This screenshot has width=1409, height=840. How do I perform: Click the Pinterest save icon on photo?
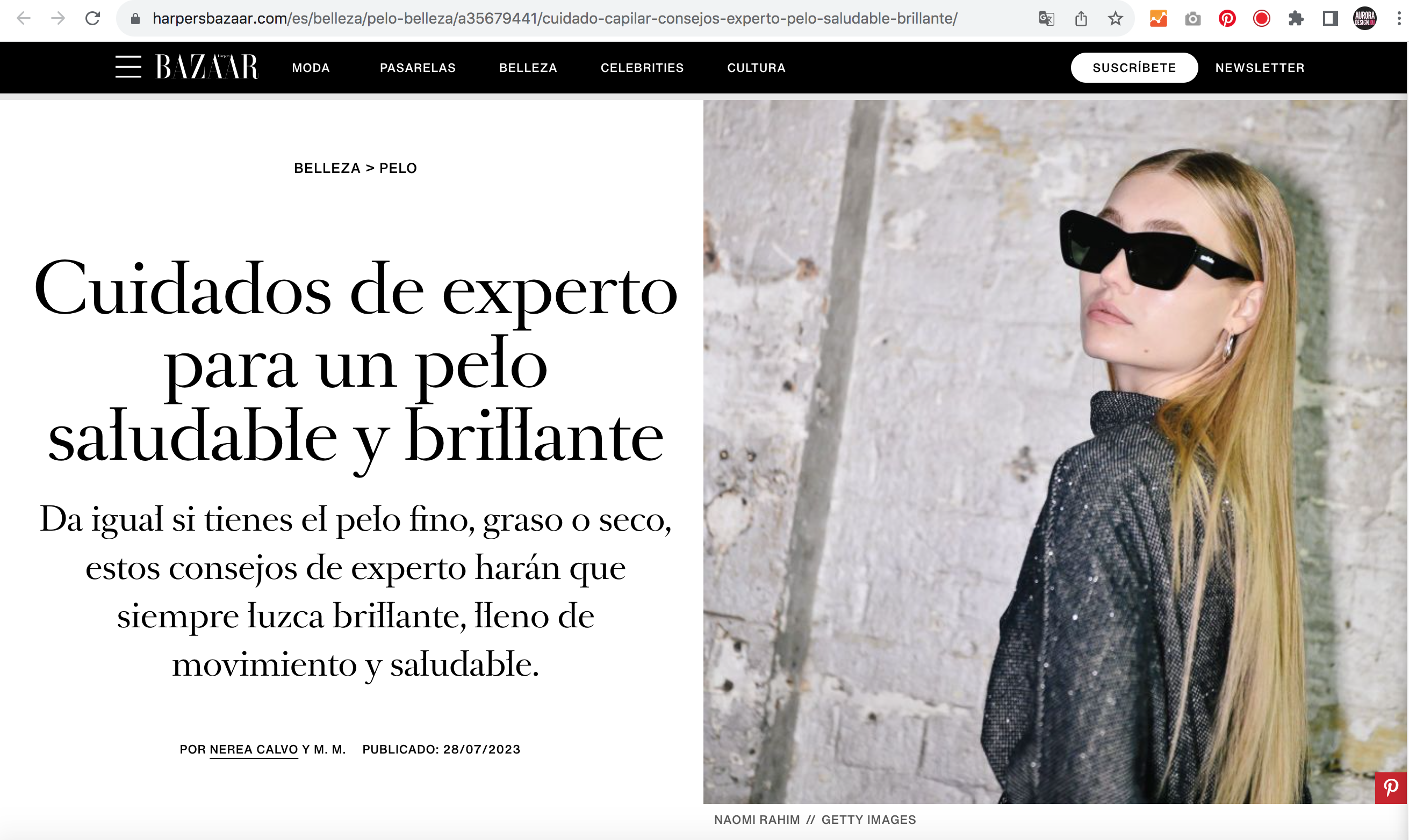(x=1391, y=787)
